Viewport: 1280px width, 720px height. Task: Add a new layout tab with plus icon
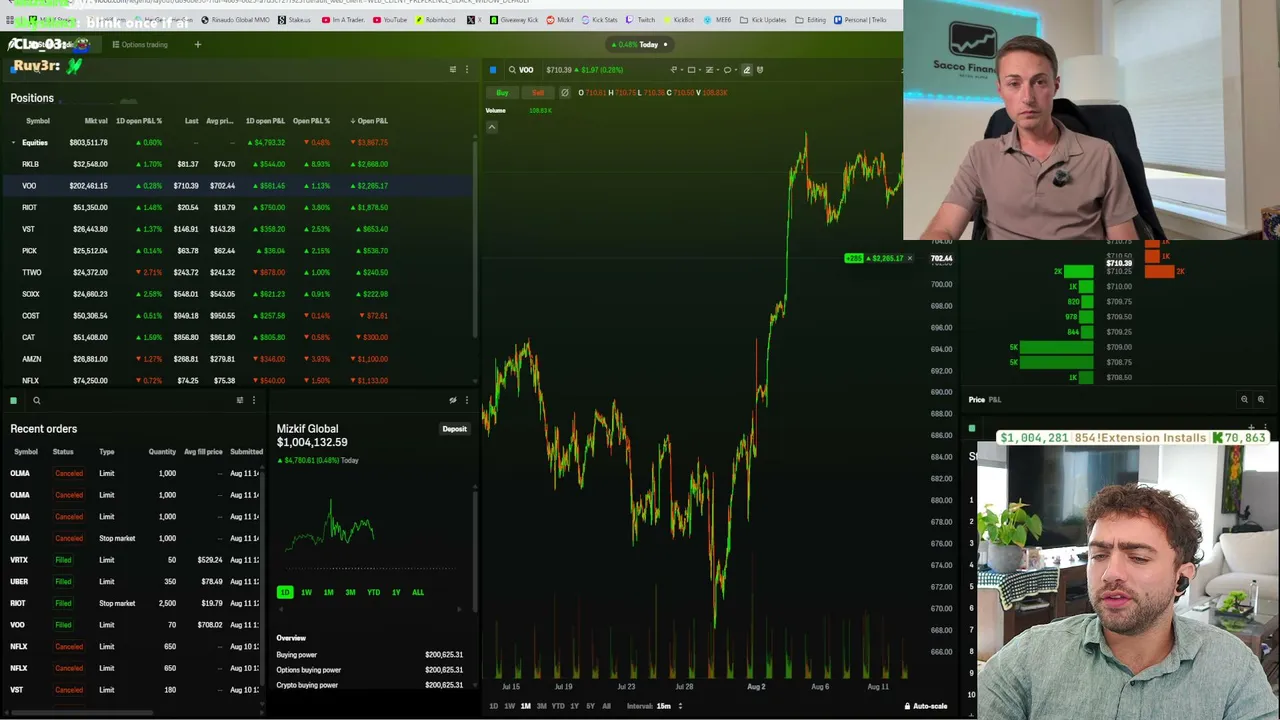(x=197, y=45)
